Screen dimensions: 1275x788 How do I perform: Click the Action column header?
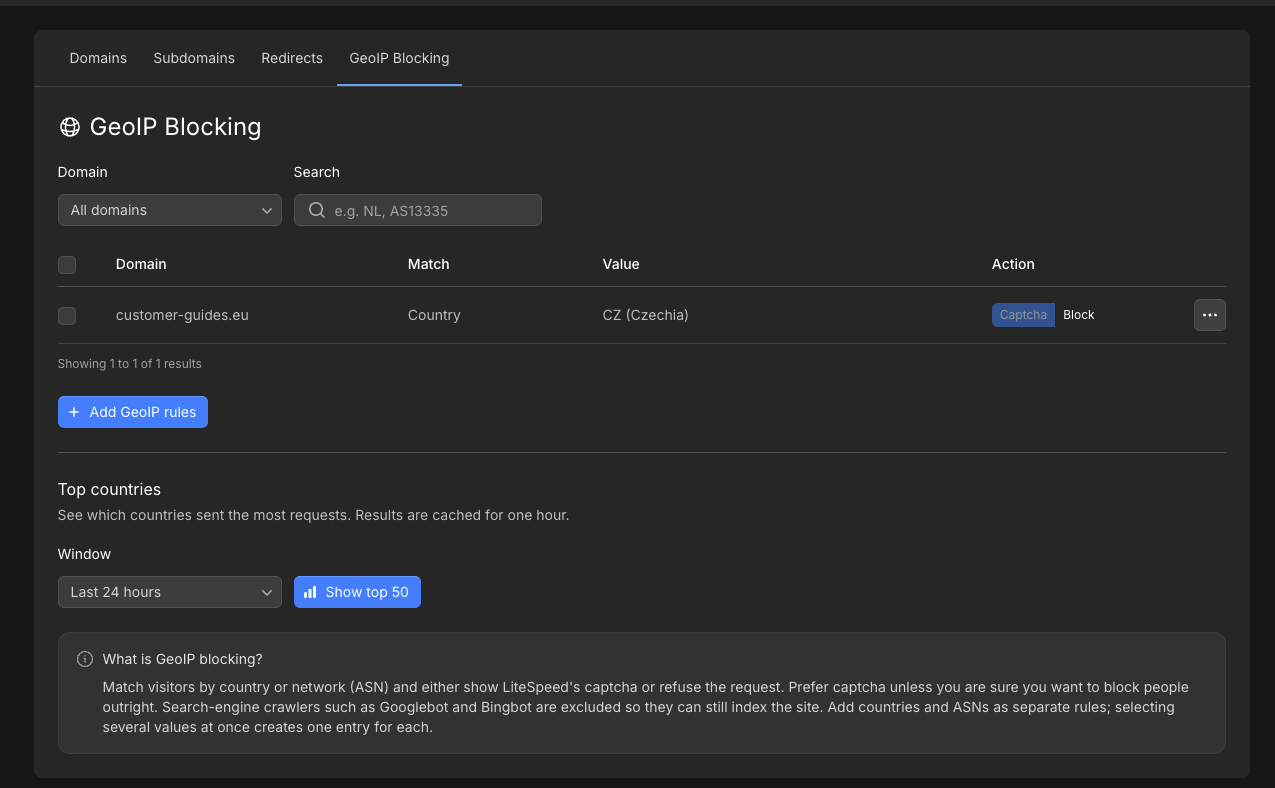pyautogui.click(x=1013, y=264)
